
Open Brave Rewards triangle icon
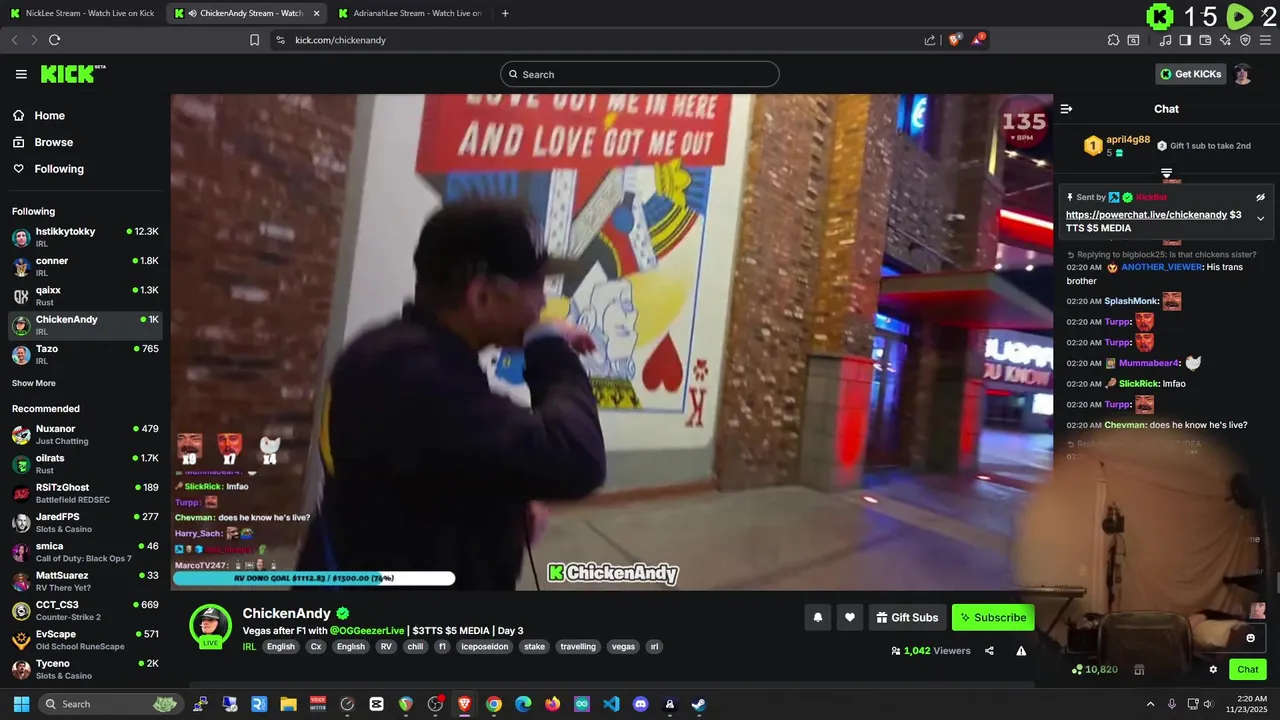978,40
